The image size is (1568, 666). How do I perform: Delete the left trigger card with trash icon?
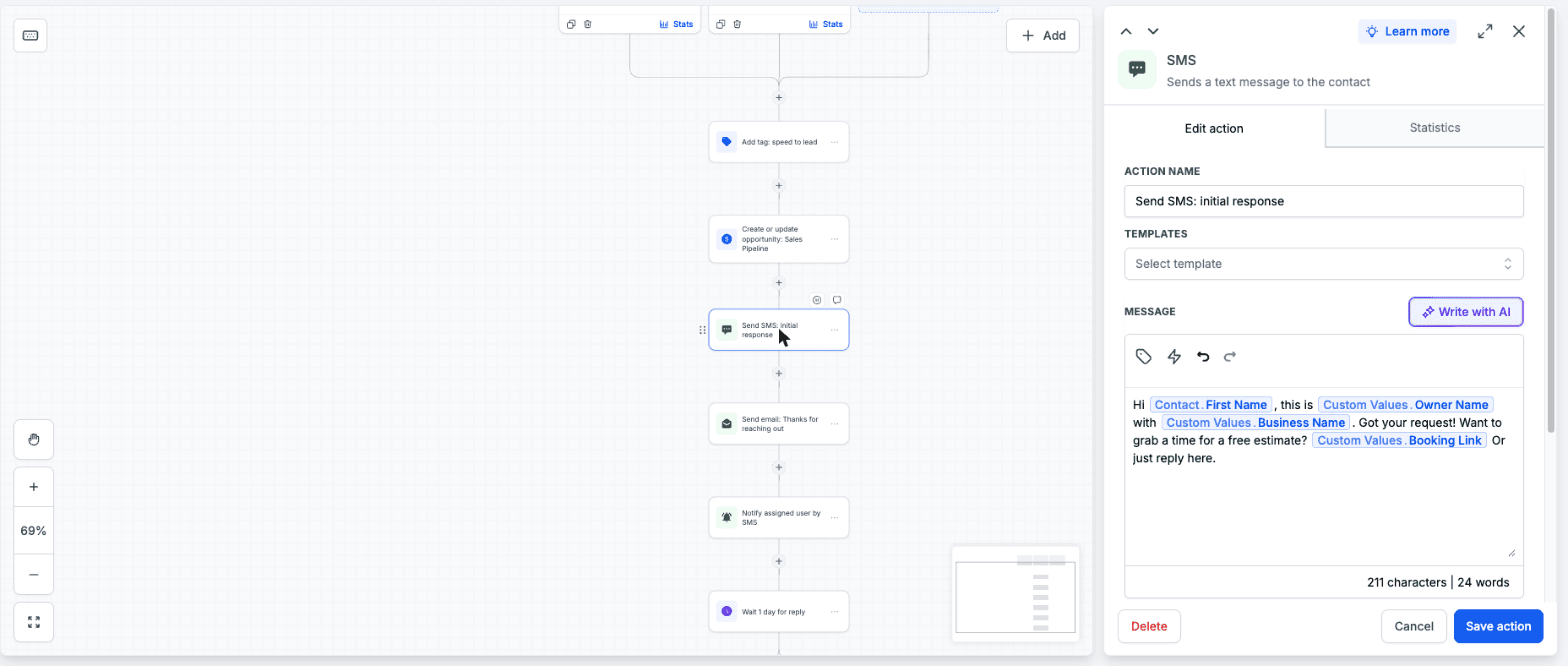(x=588, y=24)
